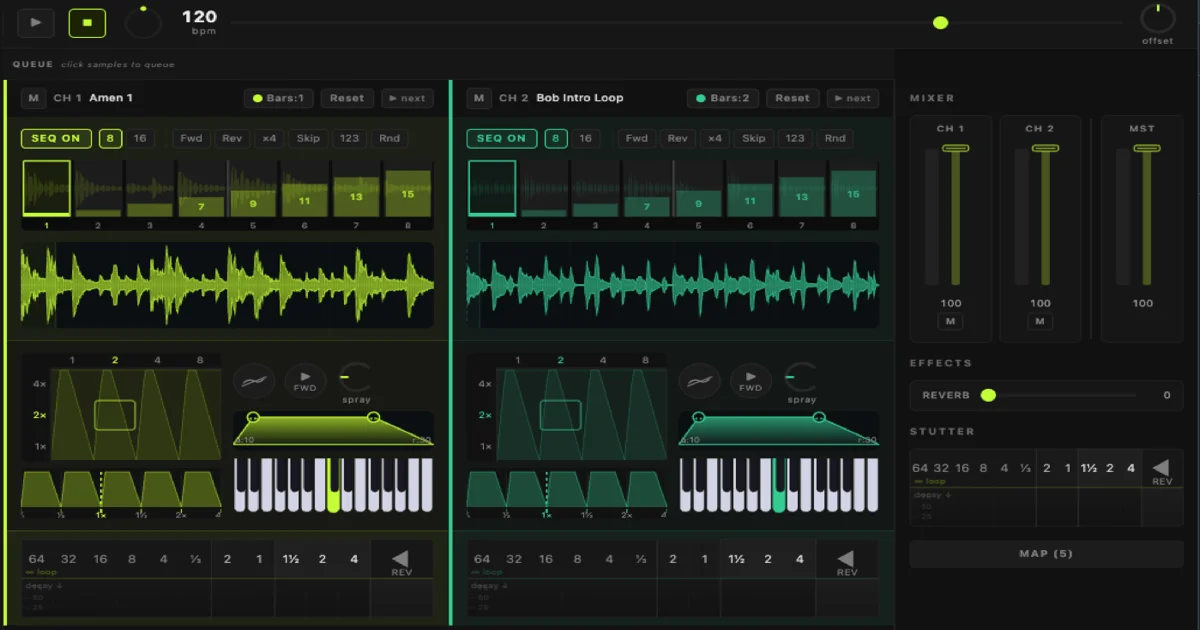Click the curve shape icon on channel 2
The image size is (1200, 630).
(700, 380)
